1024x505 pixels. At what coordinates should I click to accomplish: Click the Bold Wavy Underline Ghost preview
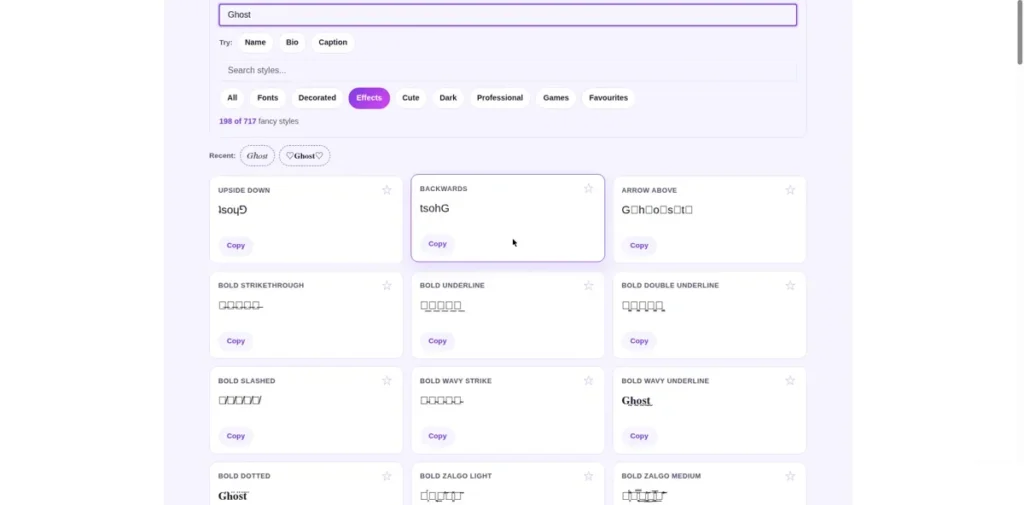point(637,401)
